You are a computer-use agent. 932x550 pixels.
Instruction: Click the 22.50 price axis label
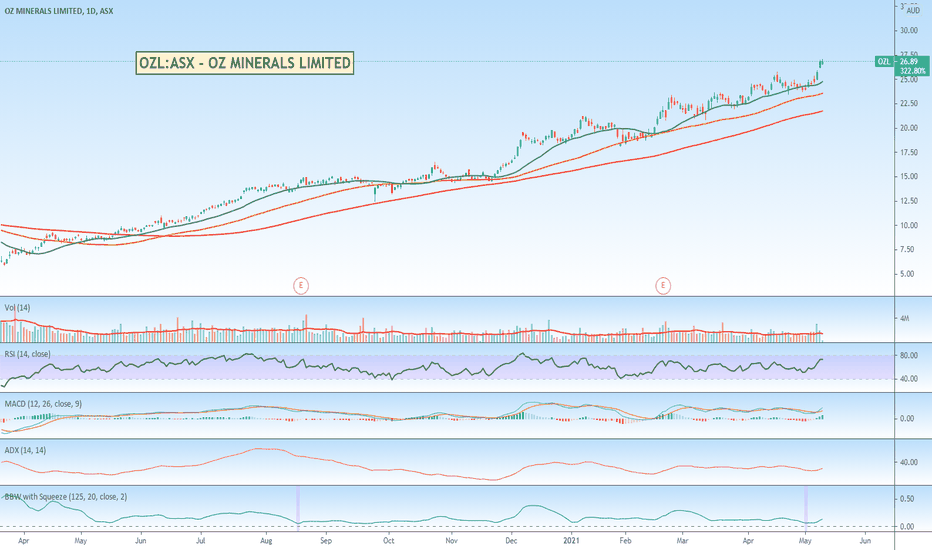pyautogui.click(x=909, y=103)
